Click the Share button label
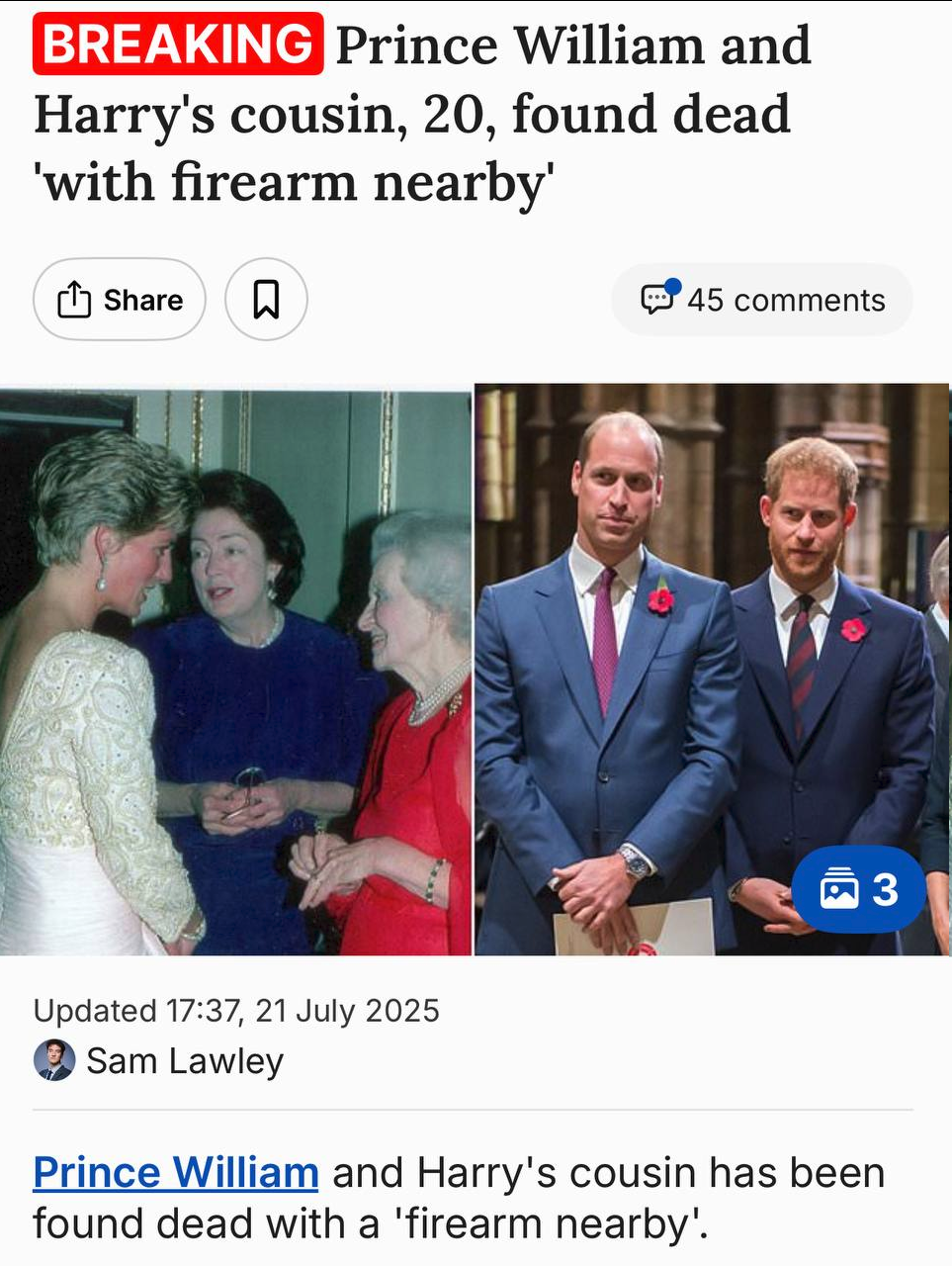The image size is (952, 1266). tap(143, 300)
